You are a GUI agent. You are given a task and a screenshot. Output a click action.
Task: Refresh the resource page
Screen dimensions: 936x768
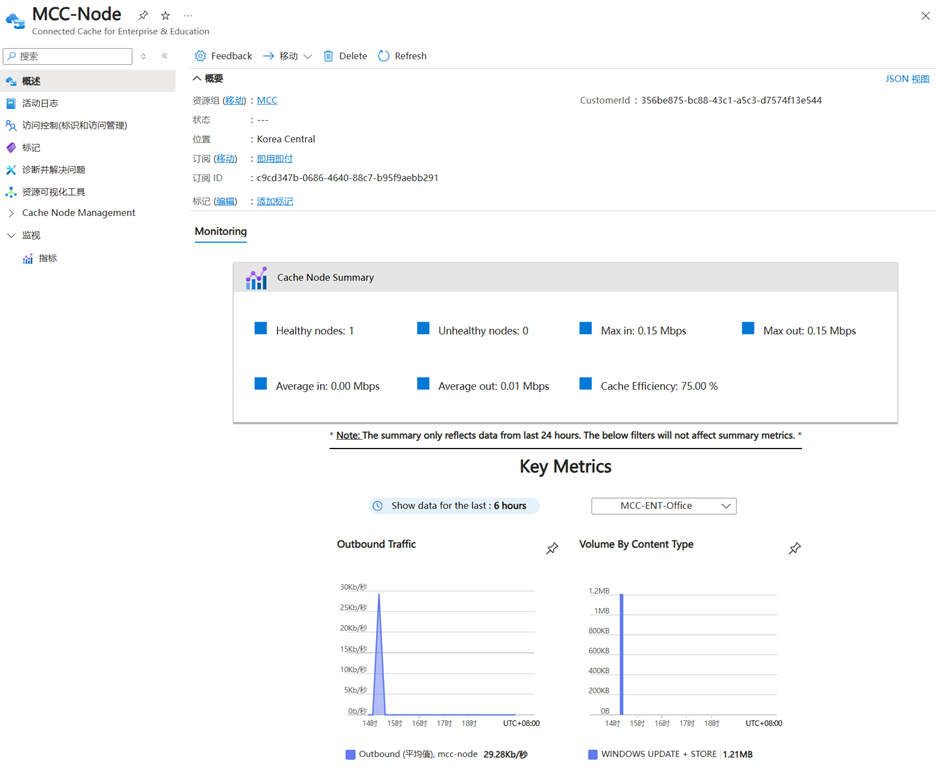tap(402, 56)
